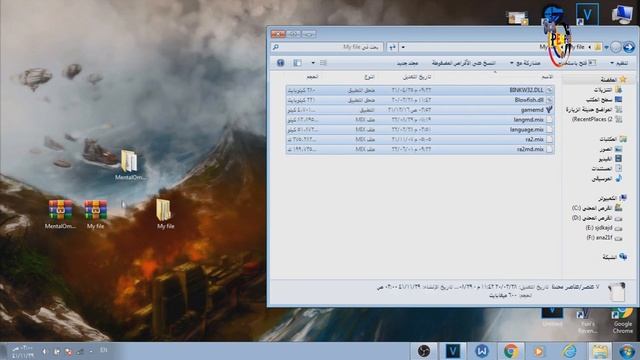Open drive (F:) ana21f
The height and width of the screenshot is (360, 640).
(604, 238)
